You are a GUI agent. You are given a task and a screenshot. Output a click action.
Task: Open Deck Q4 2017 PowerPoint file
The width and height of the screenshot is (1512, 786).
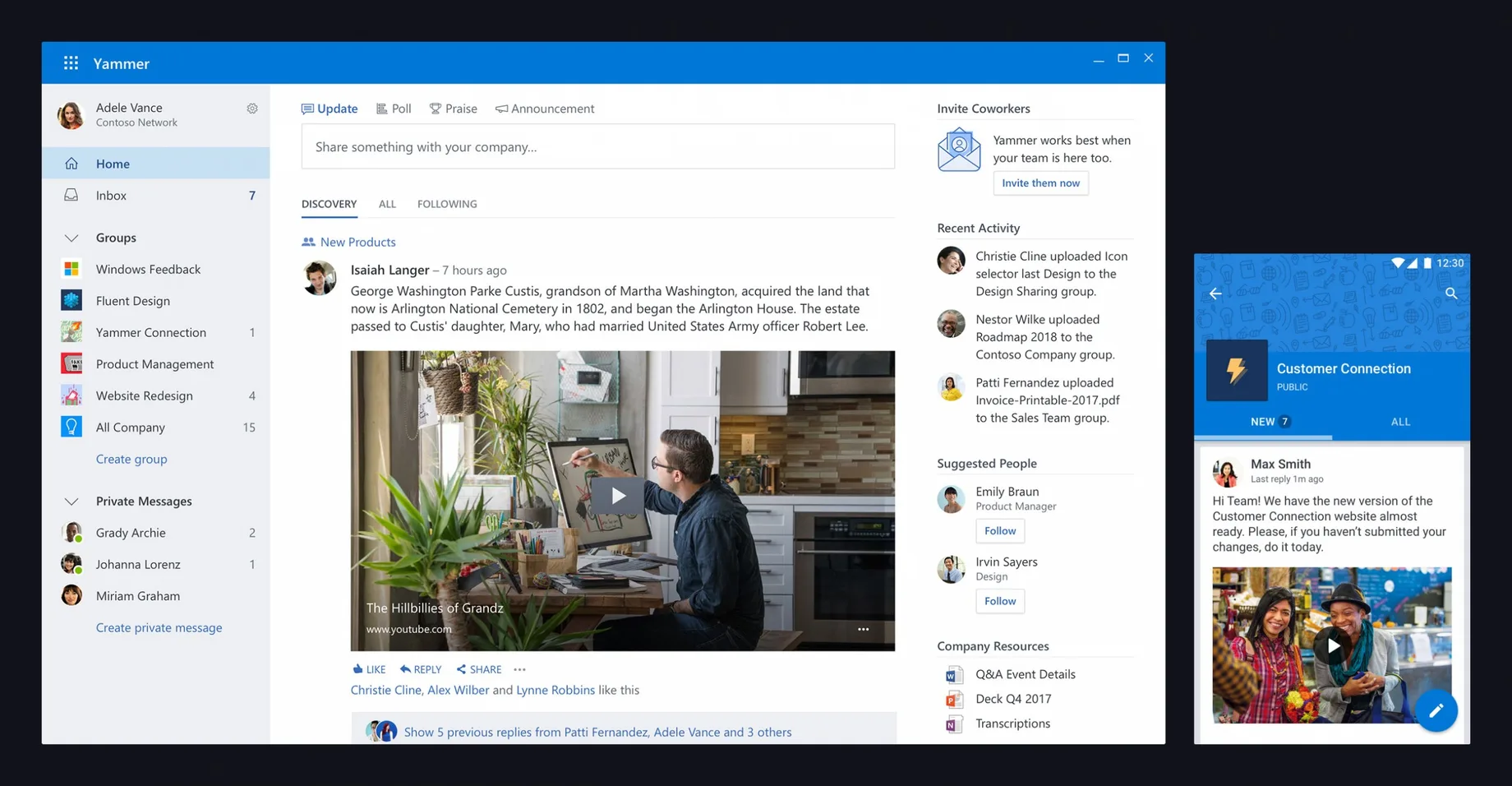(x=998, y=699)
